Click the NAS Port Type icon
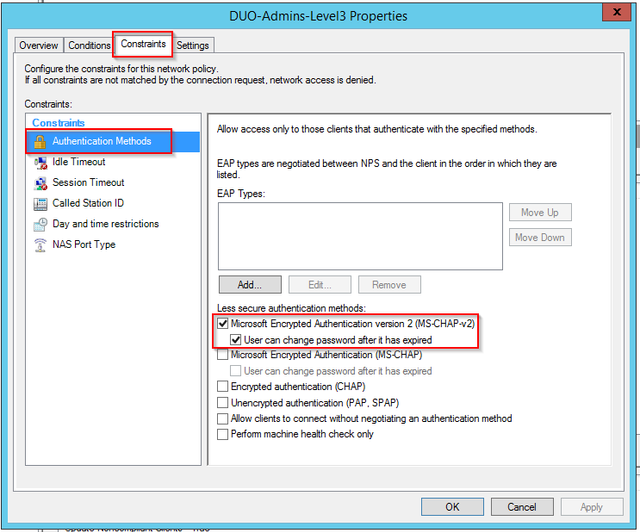This screenshot has width=640, height=532. click(40, 245)
